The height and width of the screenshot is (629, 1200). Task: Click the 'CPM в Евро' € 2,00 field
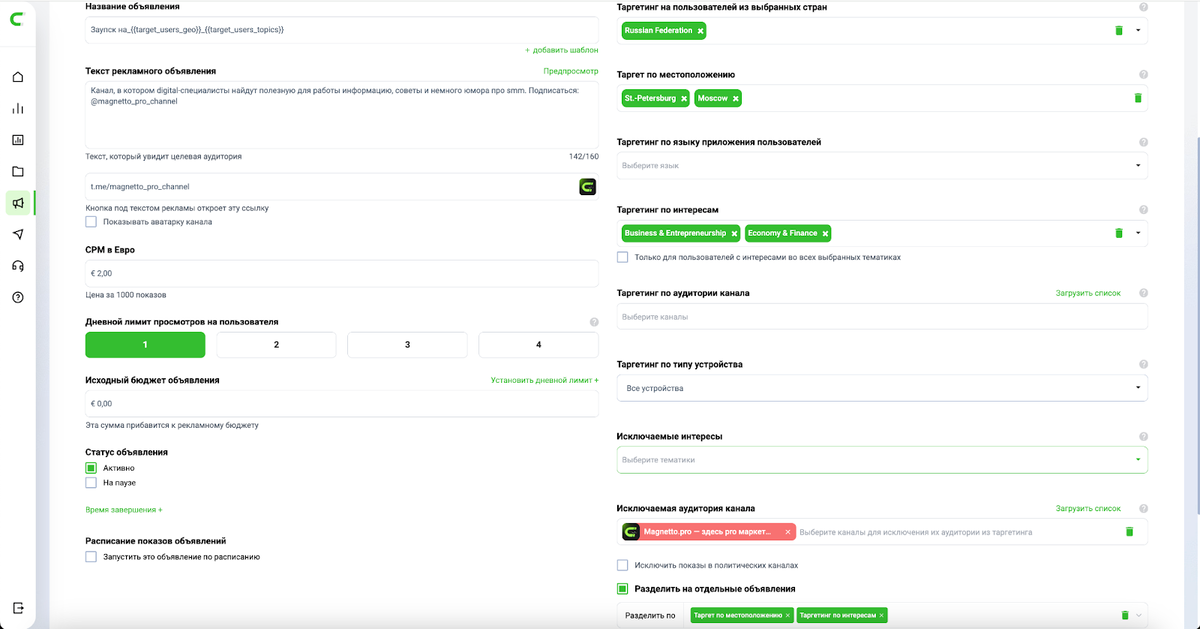pos(342,273)
